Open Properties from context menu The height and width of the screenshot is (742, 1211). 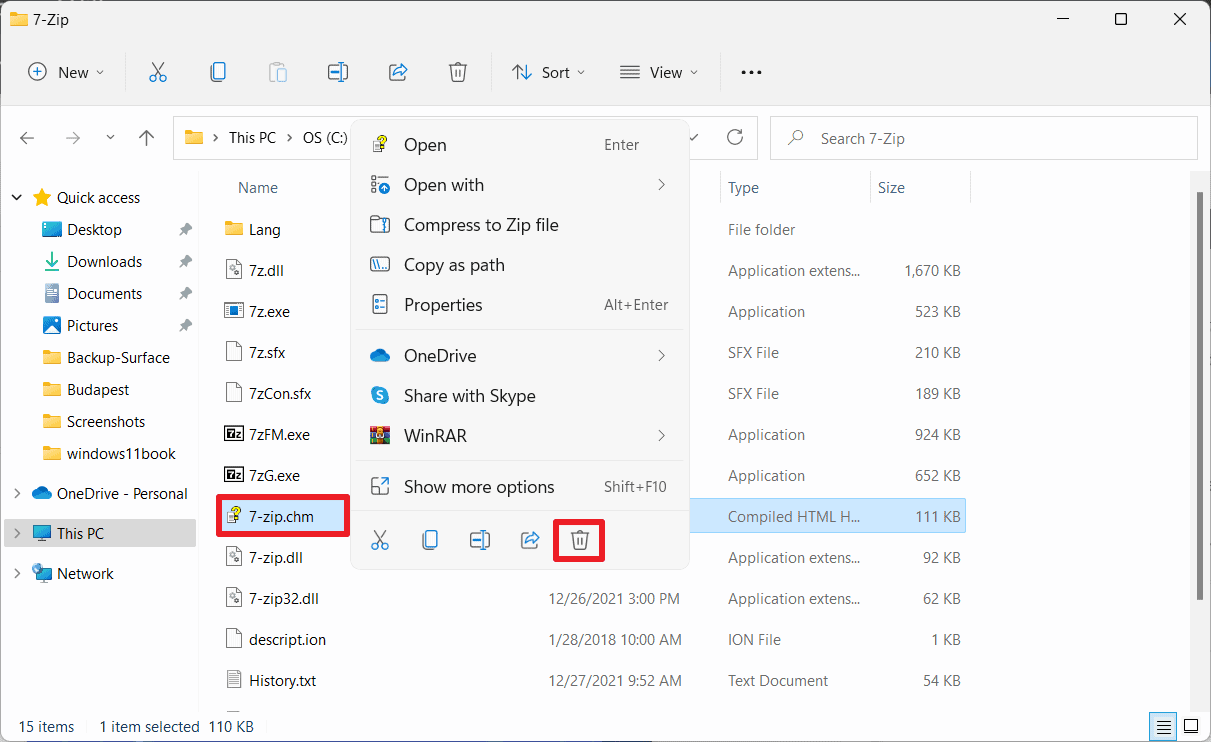coord(443,305)
